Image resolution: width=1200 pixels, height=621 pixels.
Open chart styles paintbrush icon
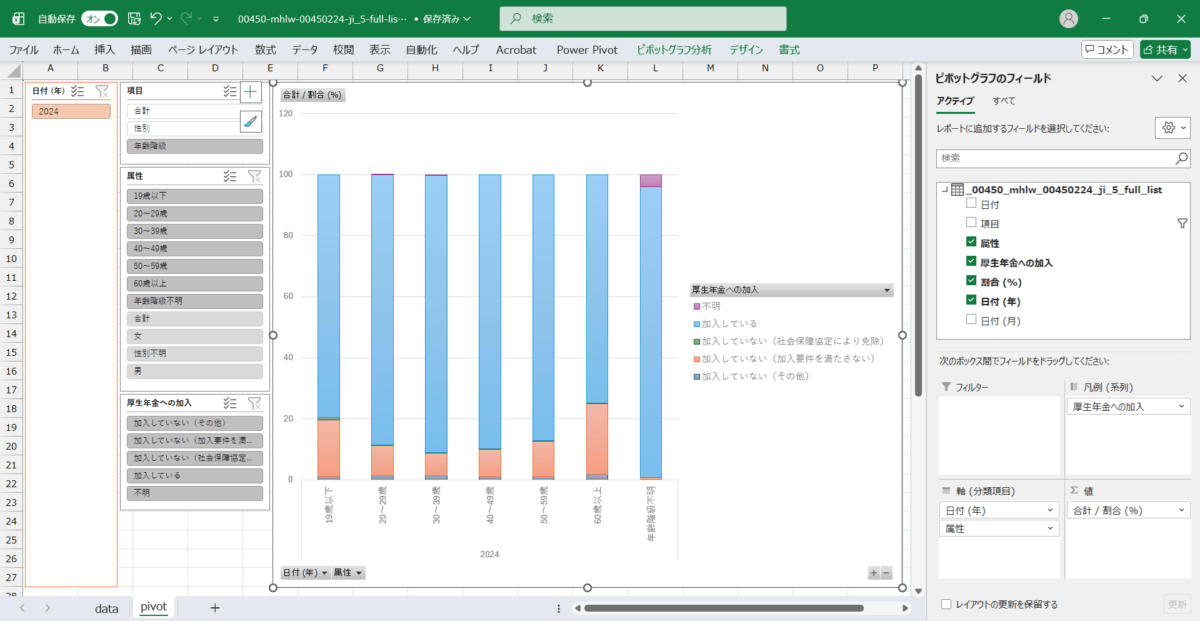tap(250, 121)
